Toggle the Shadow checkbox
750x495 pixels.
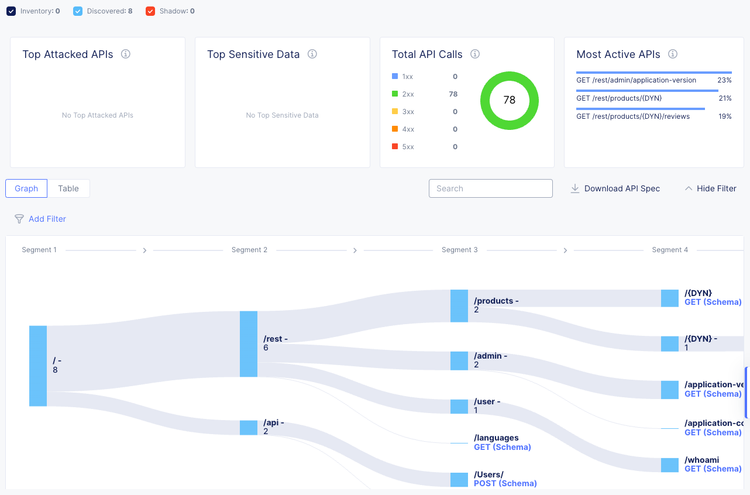pos(150,11)
